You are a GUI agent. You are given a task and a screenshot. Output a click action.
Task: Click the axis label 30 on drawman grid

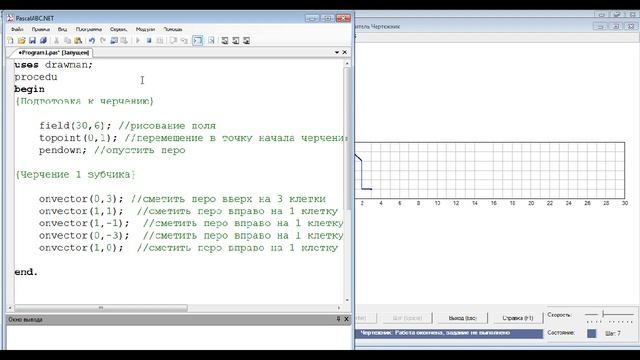click(x=624, y=203)
